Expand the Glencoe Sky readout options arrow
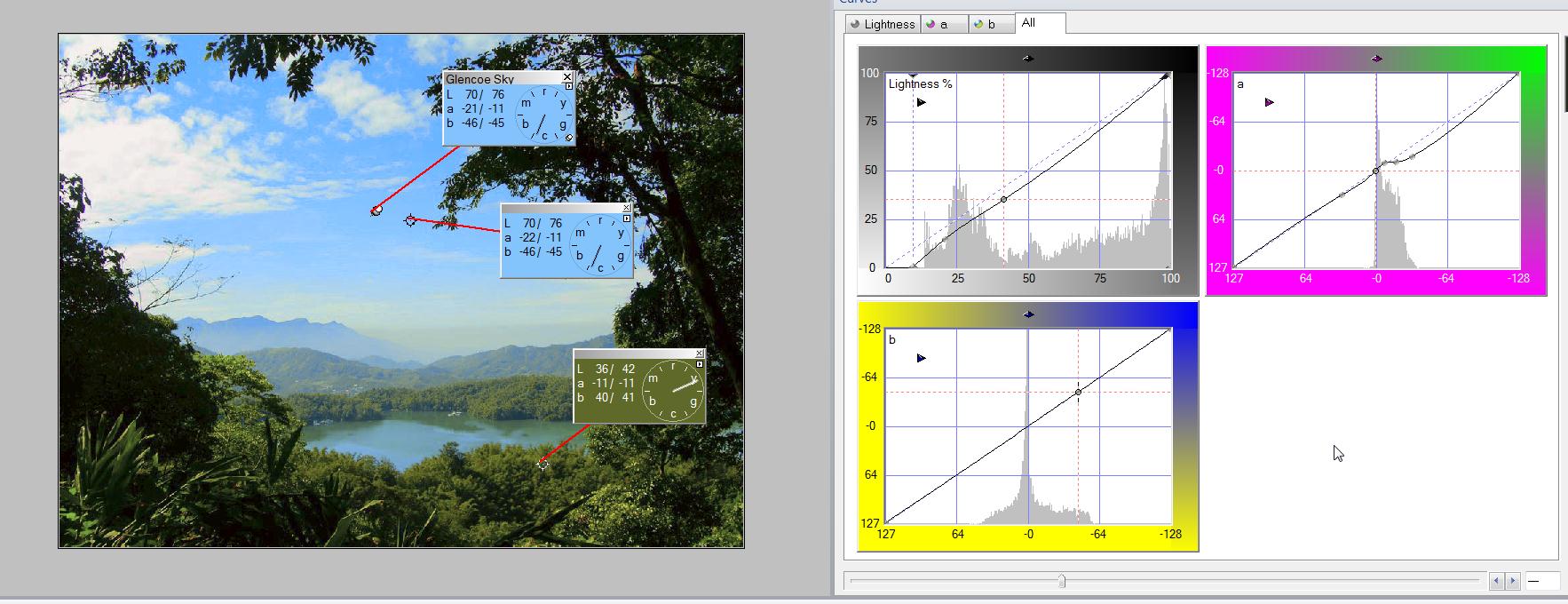Viewport: 1568px width, 604px height. pyautogui.click(x=568, y=87)
